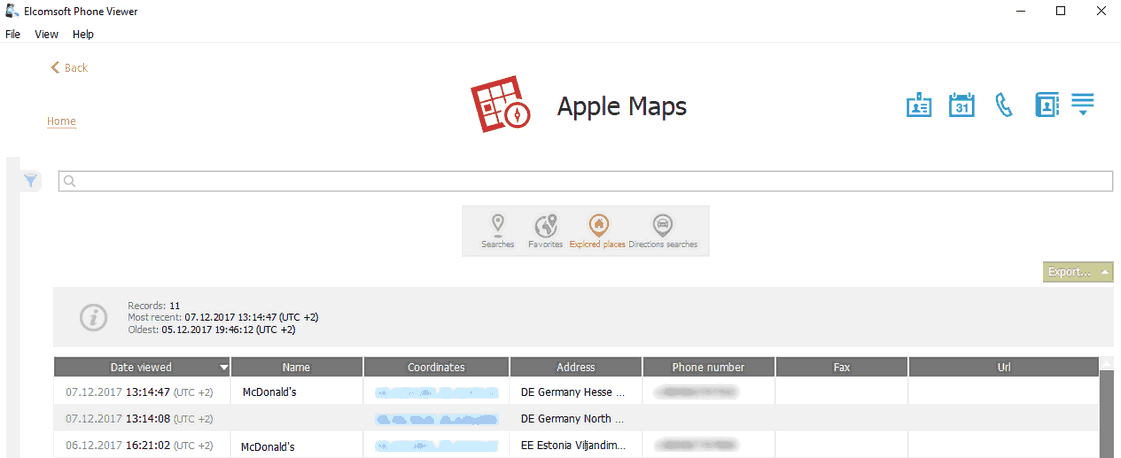
Task: Open the Contacts address book icon
Action: 1046,105
